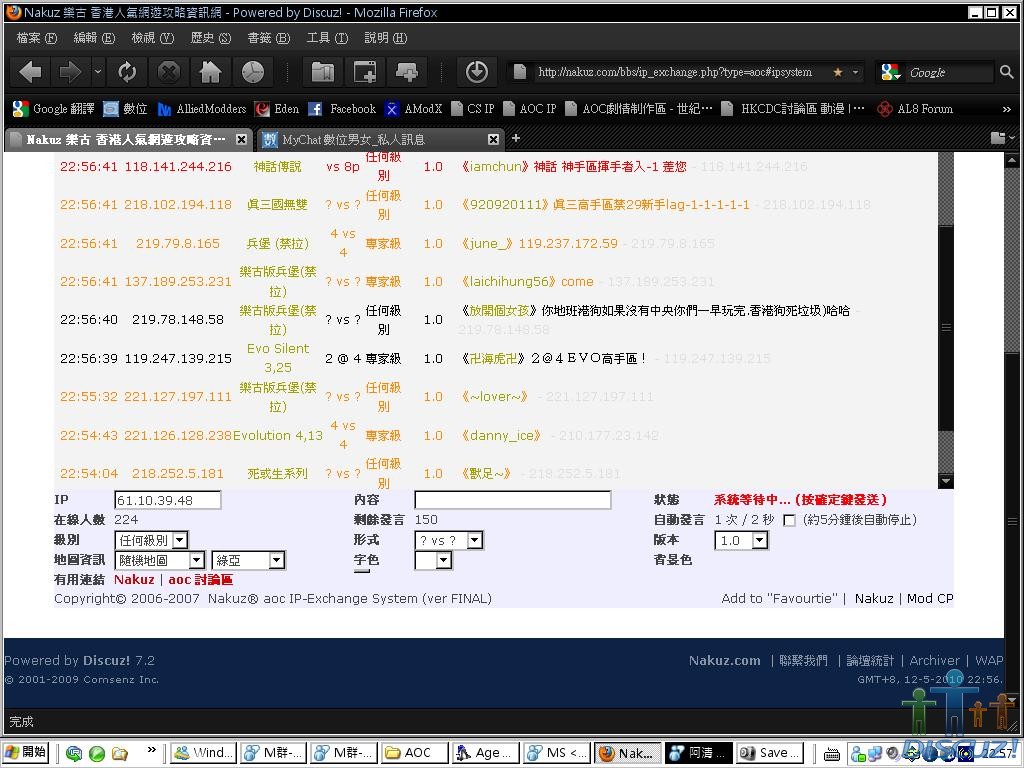The width and height of the screenshot is (1024, 768).
Task: Click the Facebook bookmark link
Action: pos(343,109)
